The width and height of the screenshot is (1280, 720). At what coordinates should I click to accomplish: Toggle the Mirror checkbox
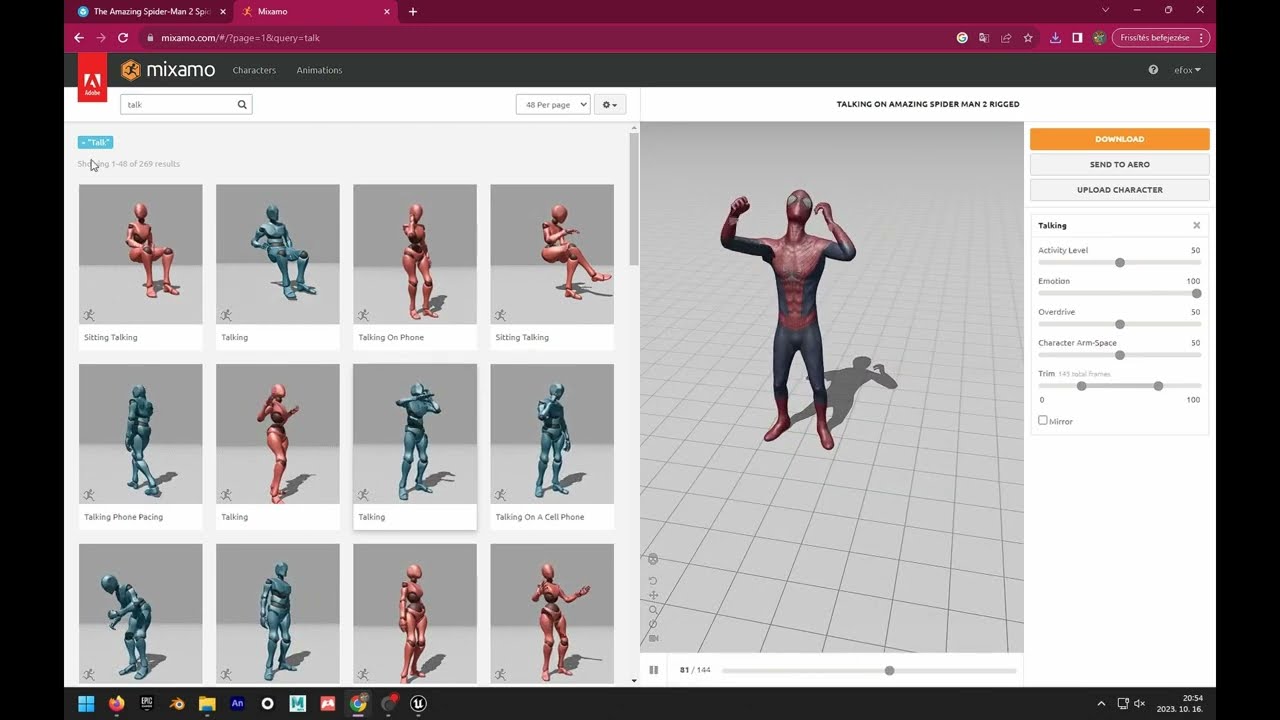[1043, 421]
